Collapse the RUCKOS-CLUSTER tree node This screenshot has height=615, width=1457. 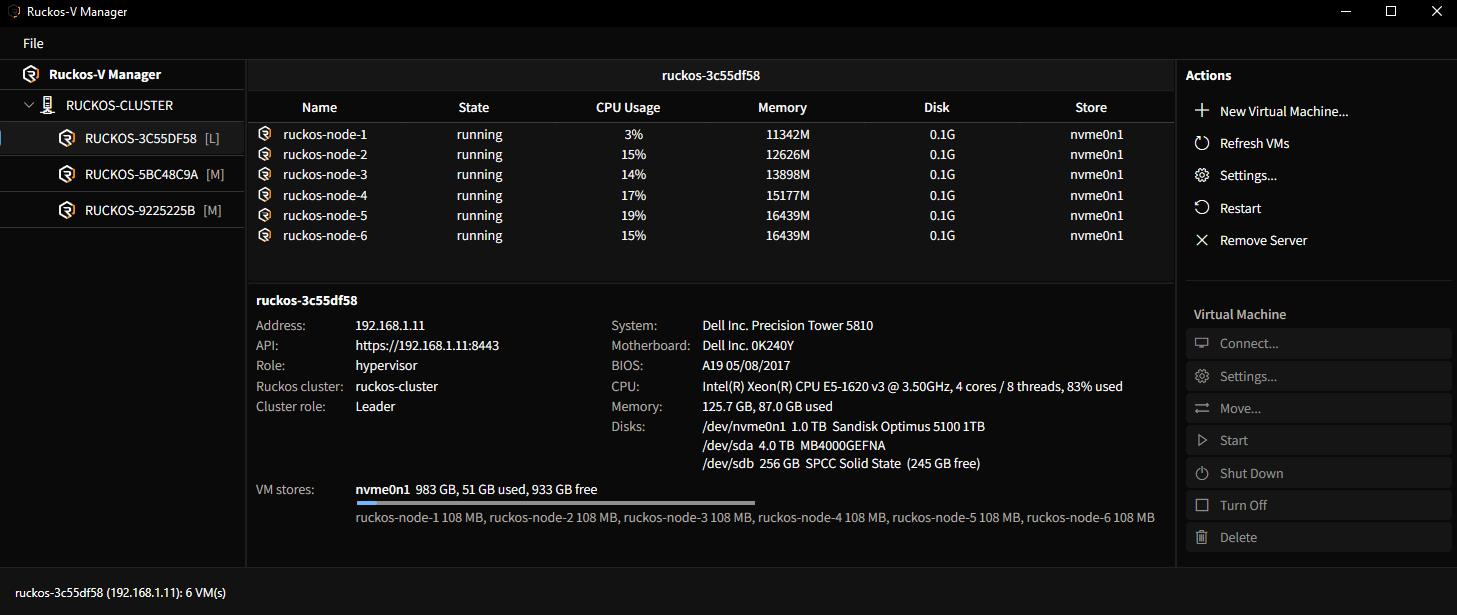tap(30, 105)
